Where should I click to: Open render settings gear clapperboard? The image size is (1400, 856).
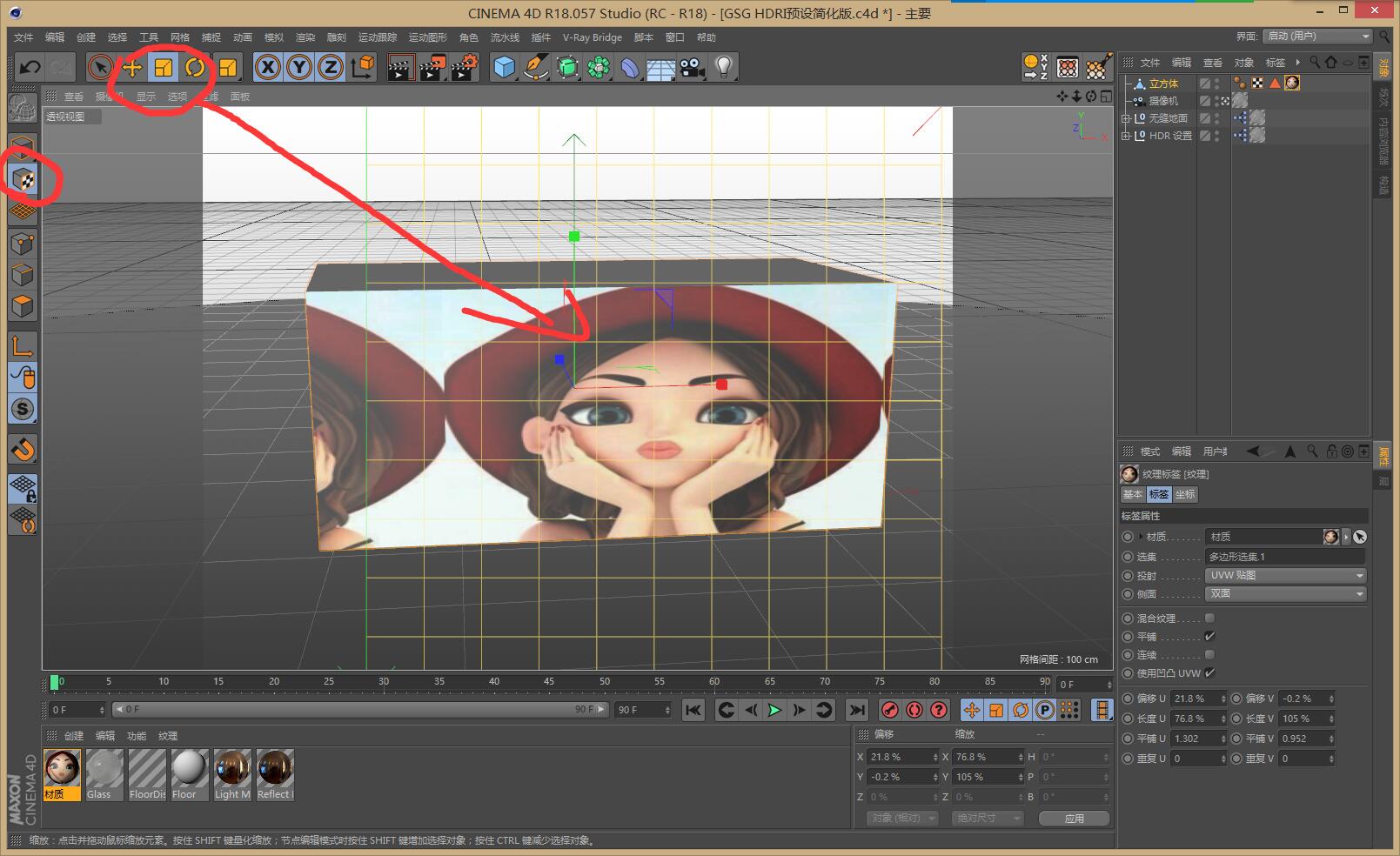464,67
